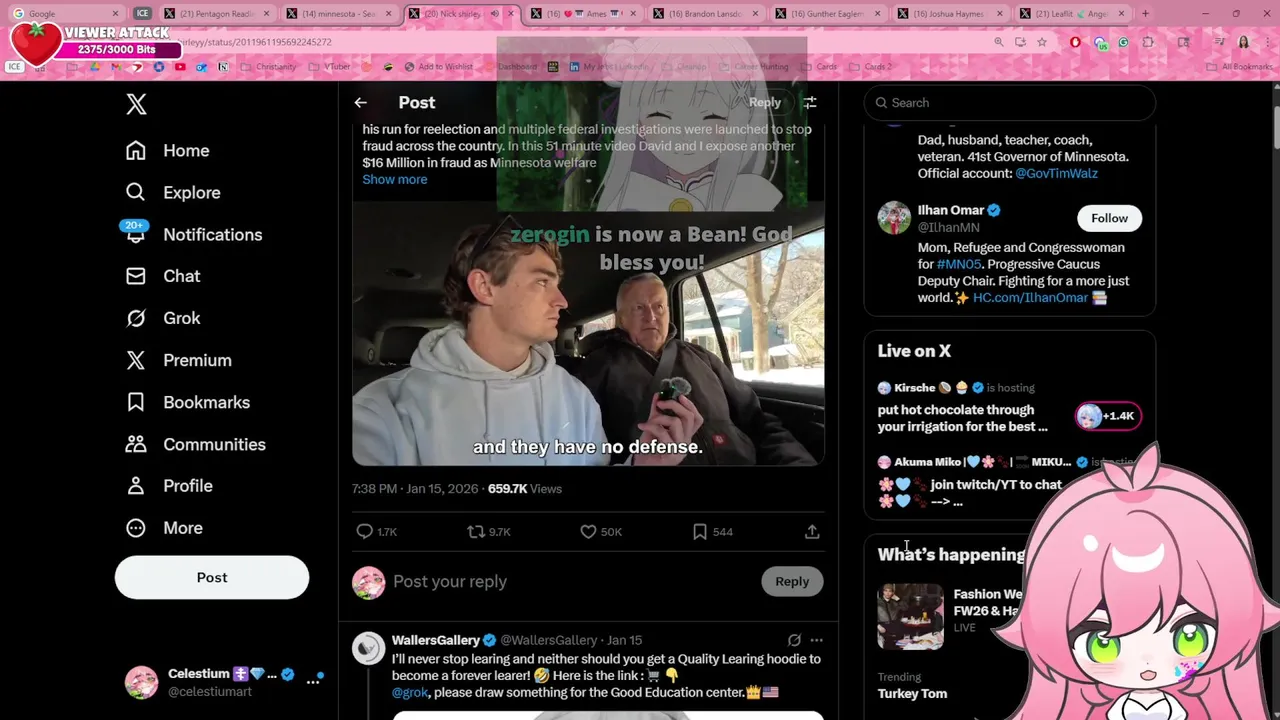The height and width of the screenshot is (720, 1280).
Task: Switch to the Brandon Lansdown tab
Action: pos(707,14)
